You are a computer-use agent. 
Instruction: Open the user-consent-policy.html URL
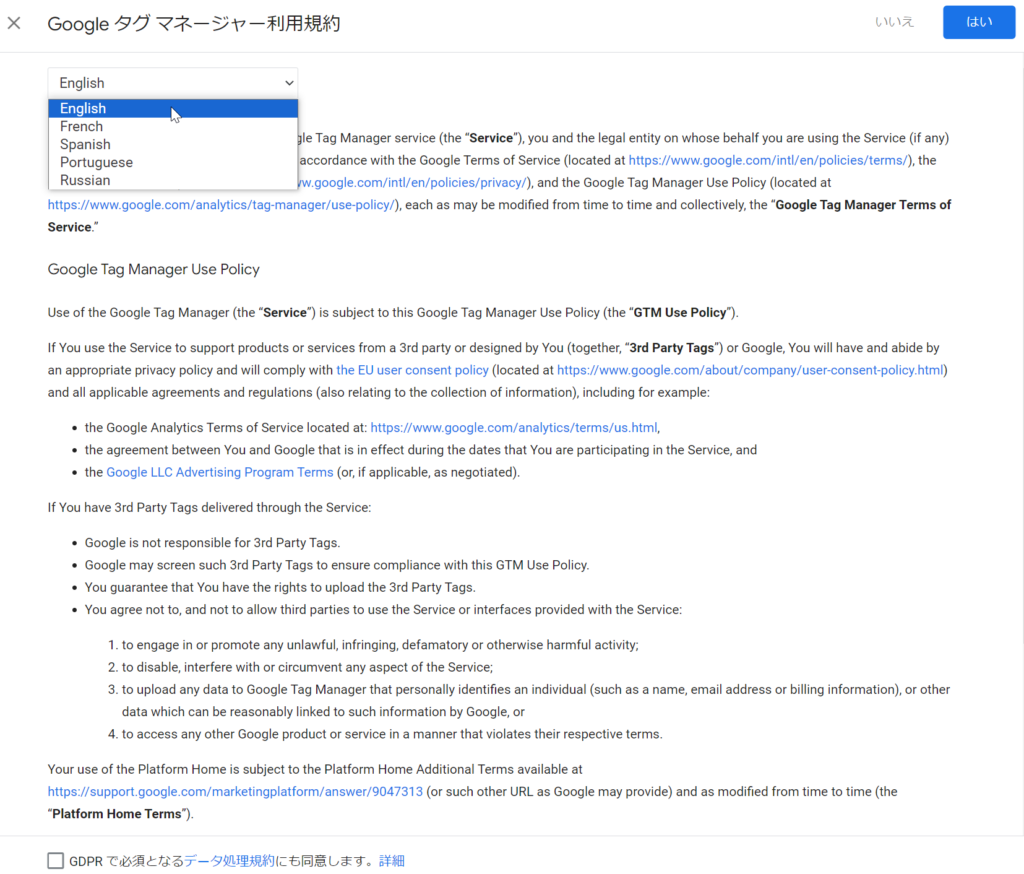(x=749, y=370)
